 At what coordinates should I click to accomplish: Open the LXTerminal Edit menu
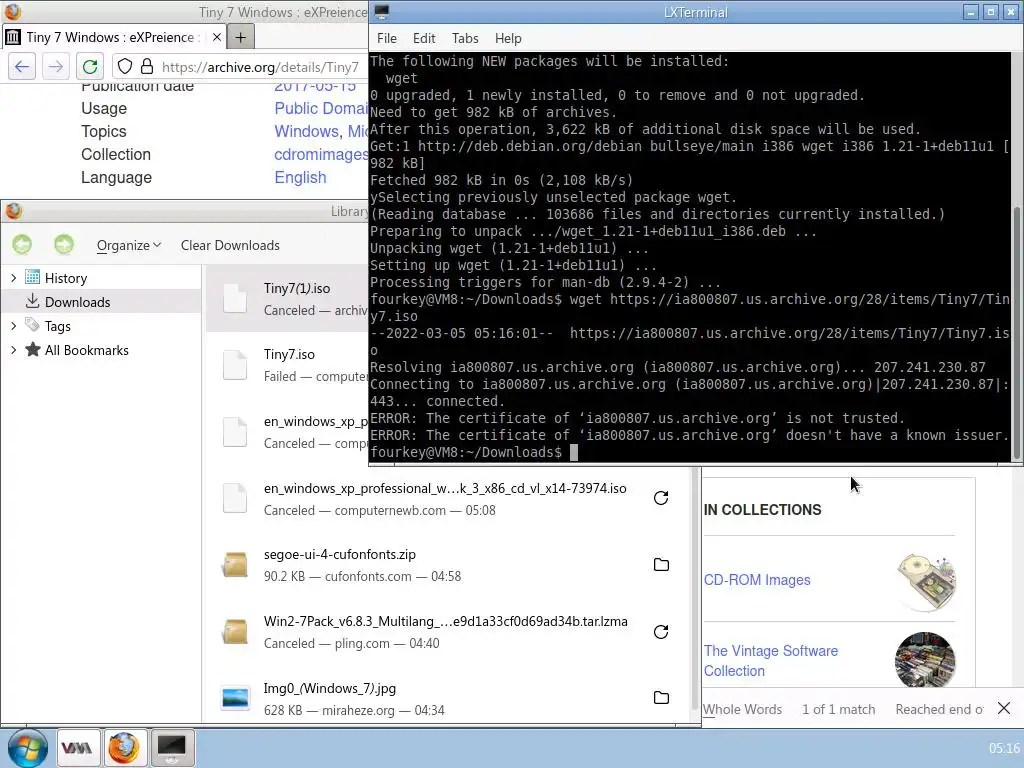click(424, 39)
